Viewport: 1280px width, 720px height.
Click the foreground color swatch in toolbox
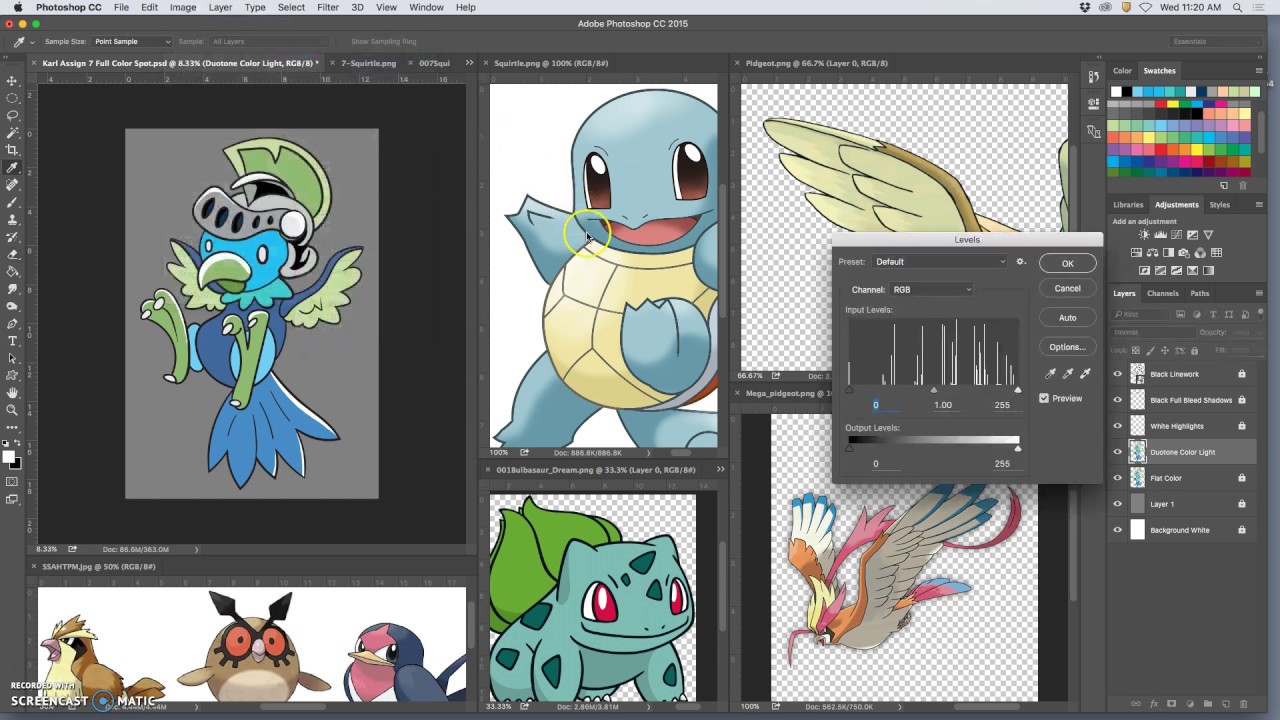8,458
